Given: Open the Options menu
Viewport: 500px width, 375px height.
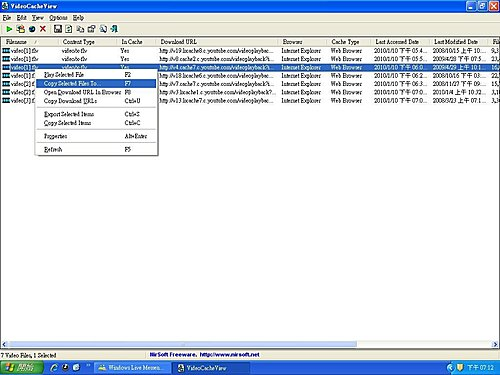Looking at the screenshot, I should (x=58, y=18).
